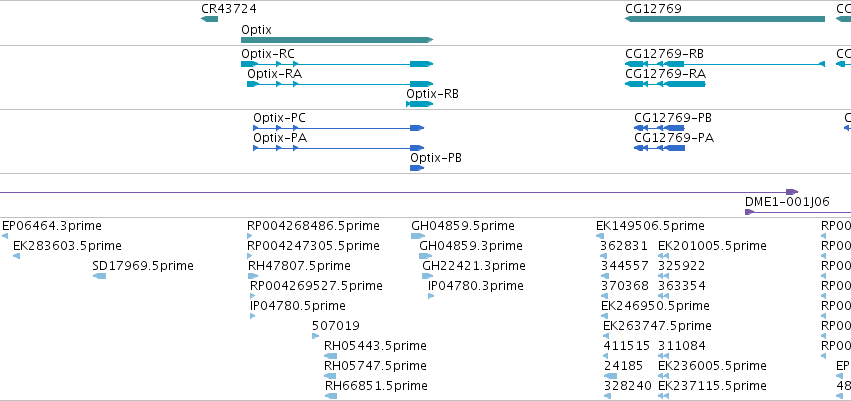The image size is (851, 401).
Task: Click the 507019 feature label
Action: (x=335, y=326)
